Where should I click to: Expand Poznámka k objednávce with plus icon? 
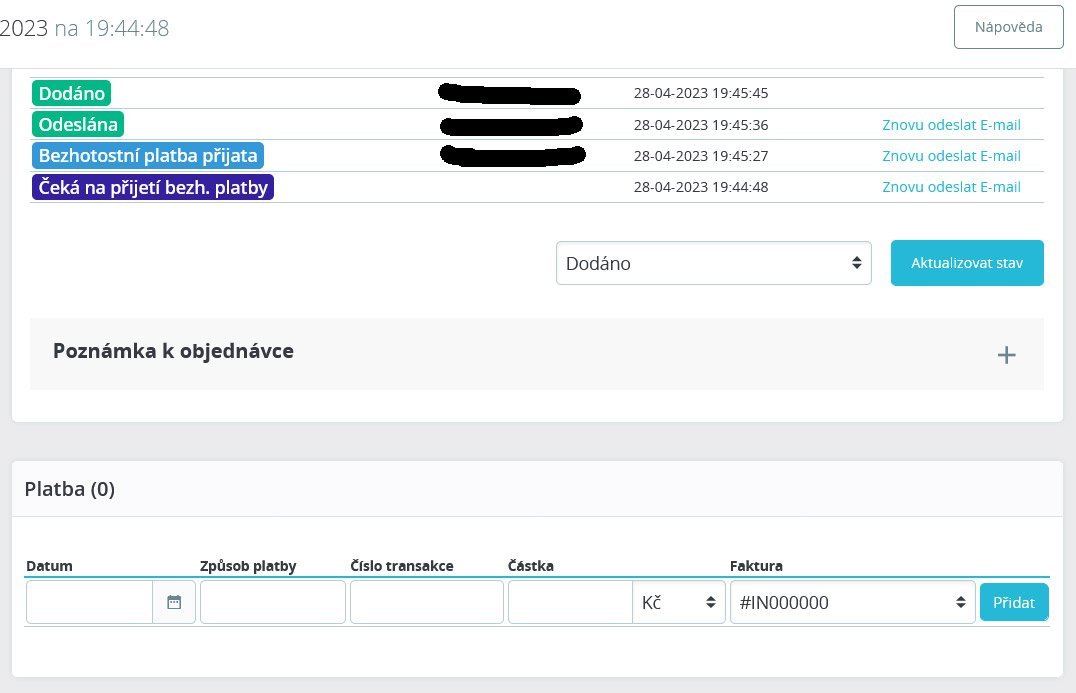[1006, 355]
